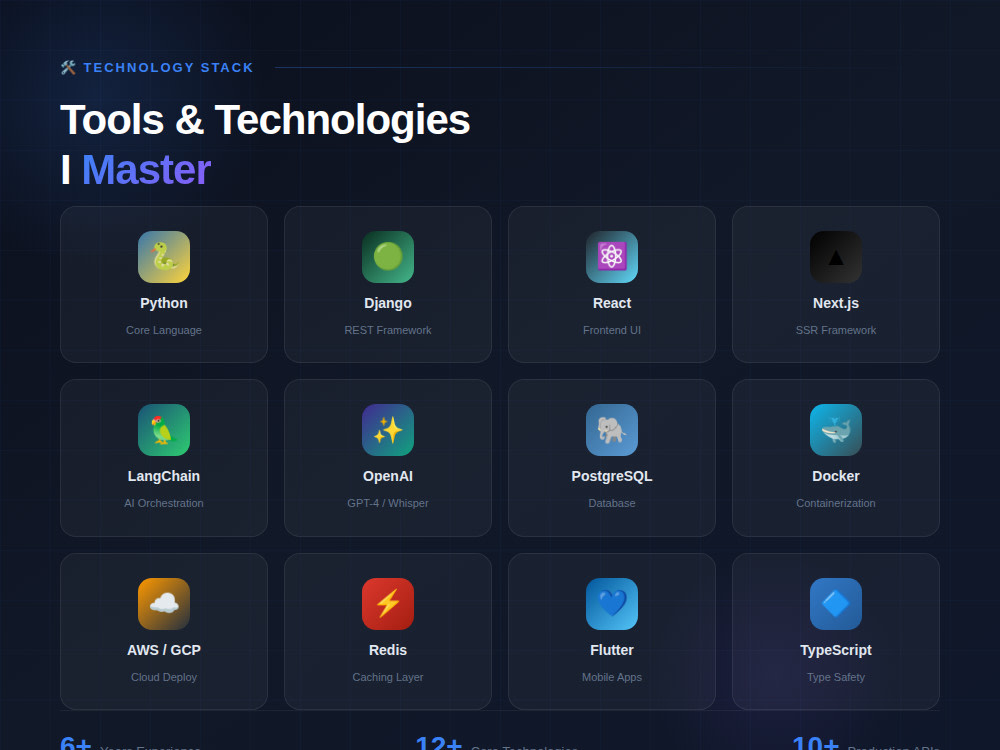Screen dimensions: 1000x750
Task: Click the Next.js black triangle icon
Action: (x=835, y=257)
